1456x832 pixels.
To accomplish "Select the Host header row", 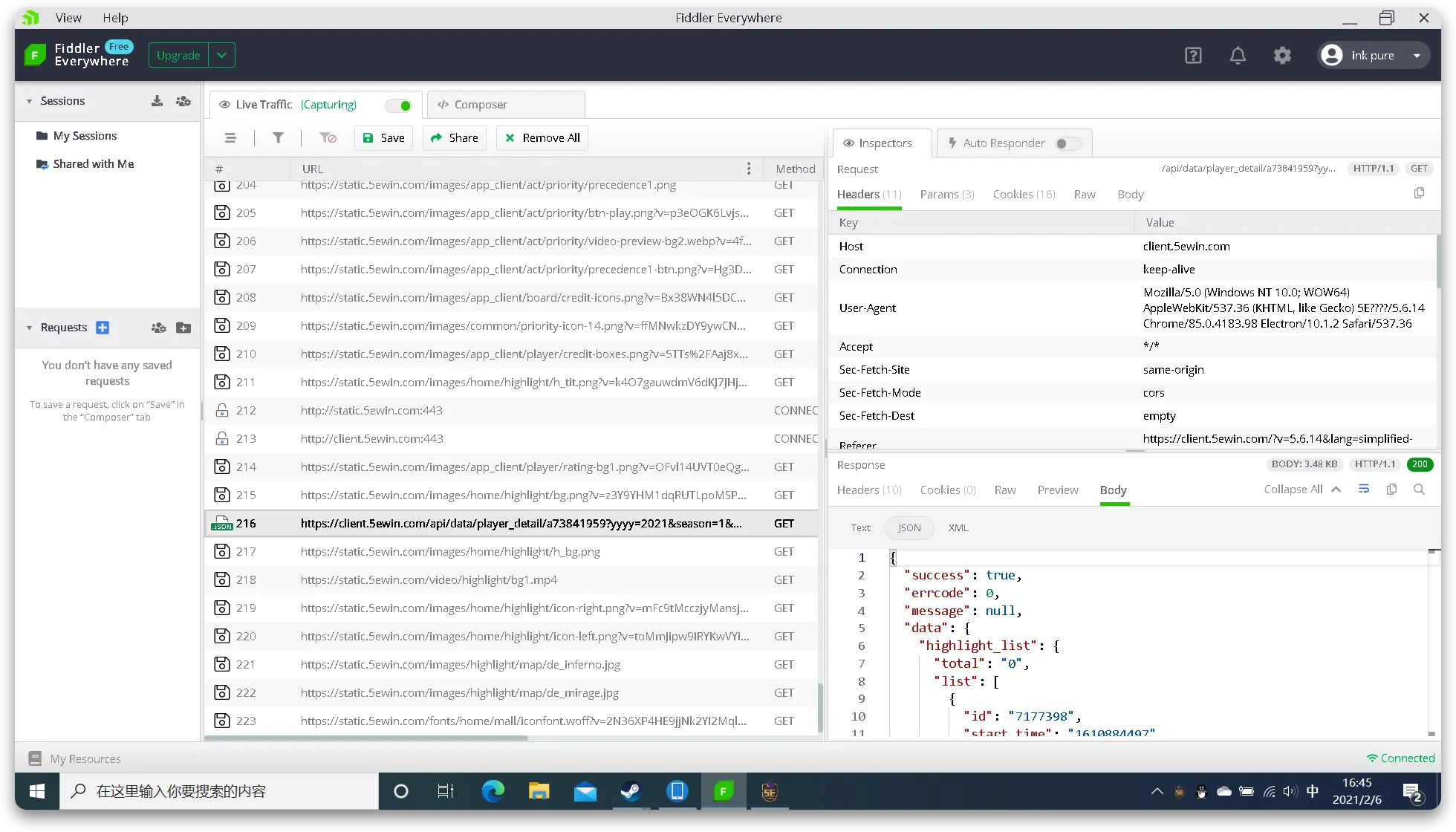I will click(1132, 247).
